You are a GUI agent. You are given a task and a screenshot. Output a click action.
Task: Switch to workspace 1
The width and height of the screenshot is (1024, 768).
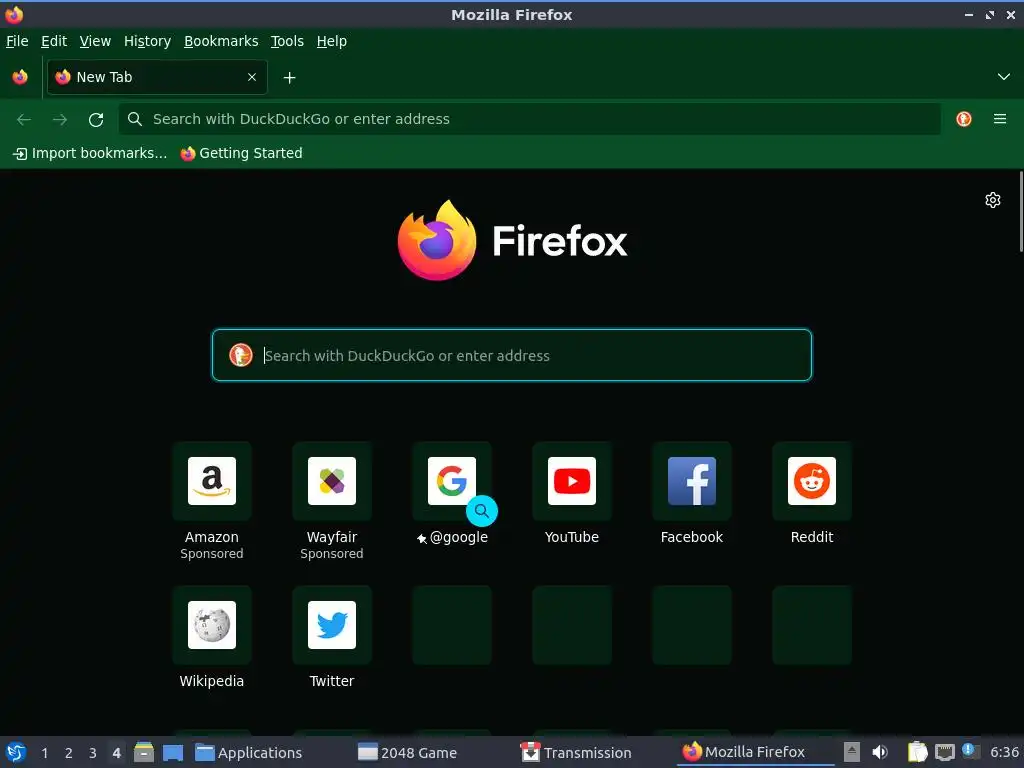tap(44, 753)
